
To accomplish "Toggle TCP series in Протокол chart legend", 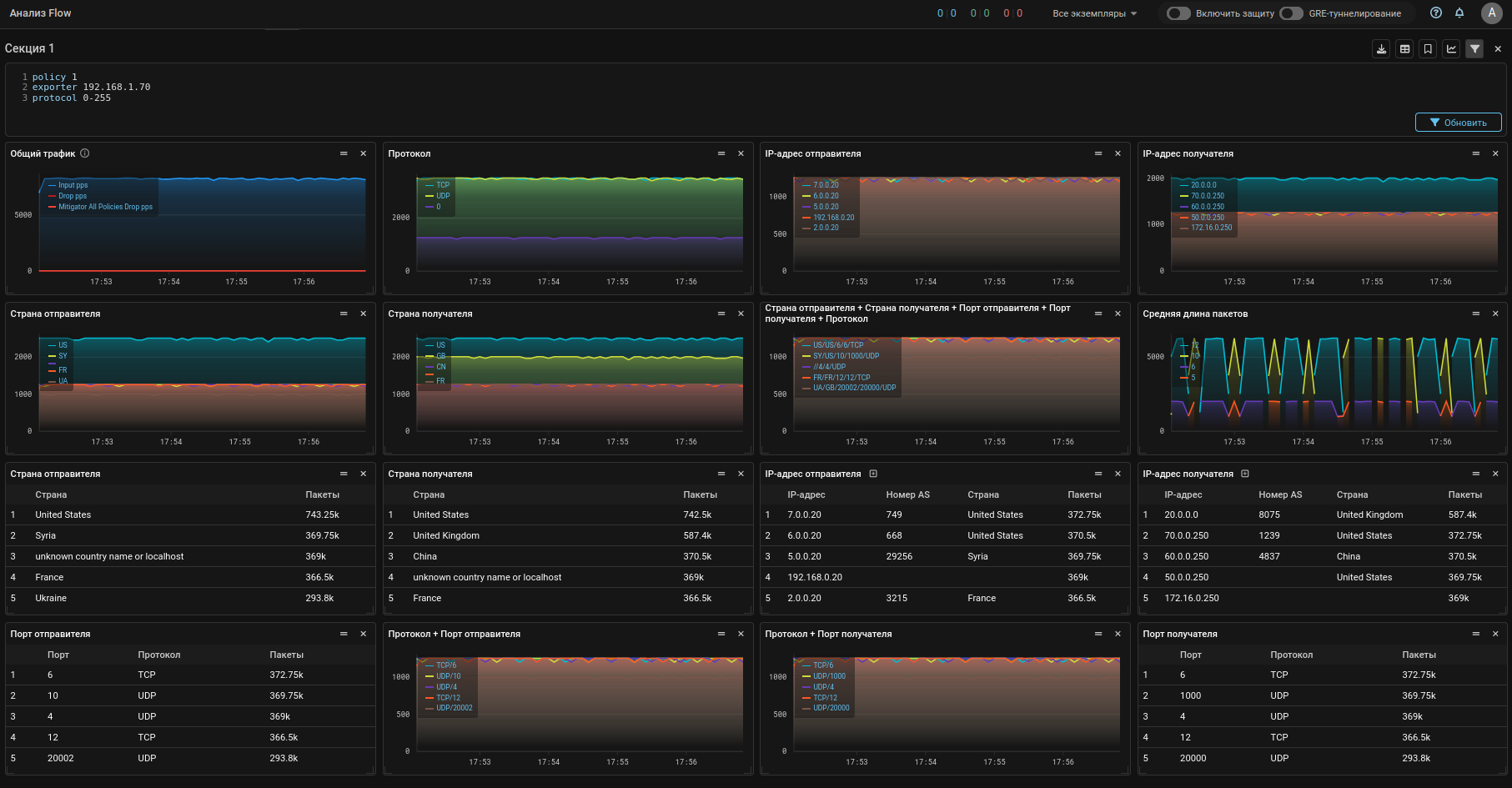I will tap(442, 185).
